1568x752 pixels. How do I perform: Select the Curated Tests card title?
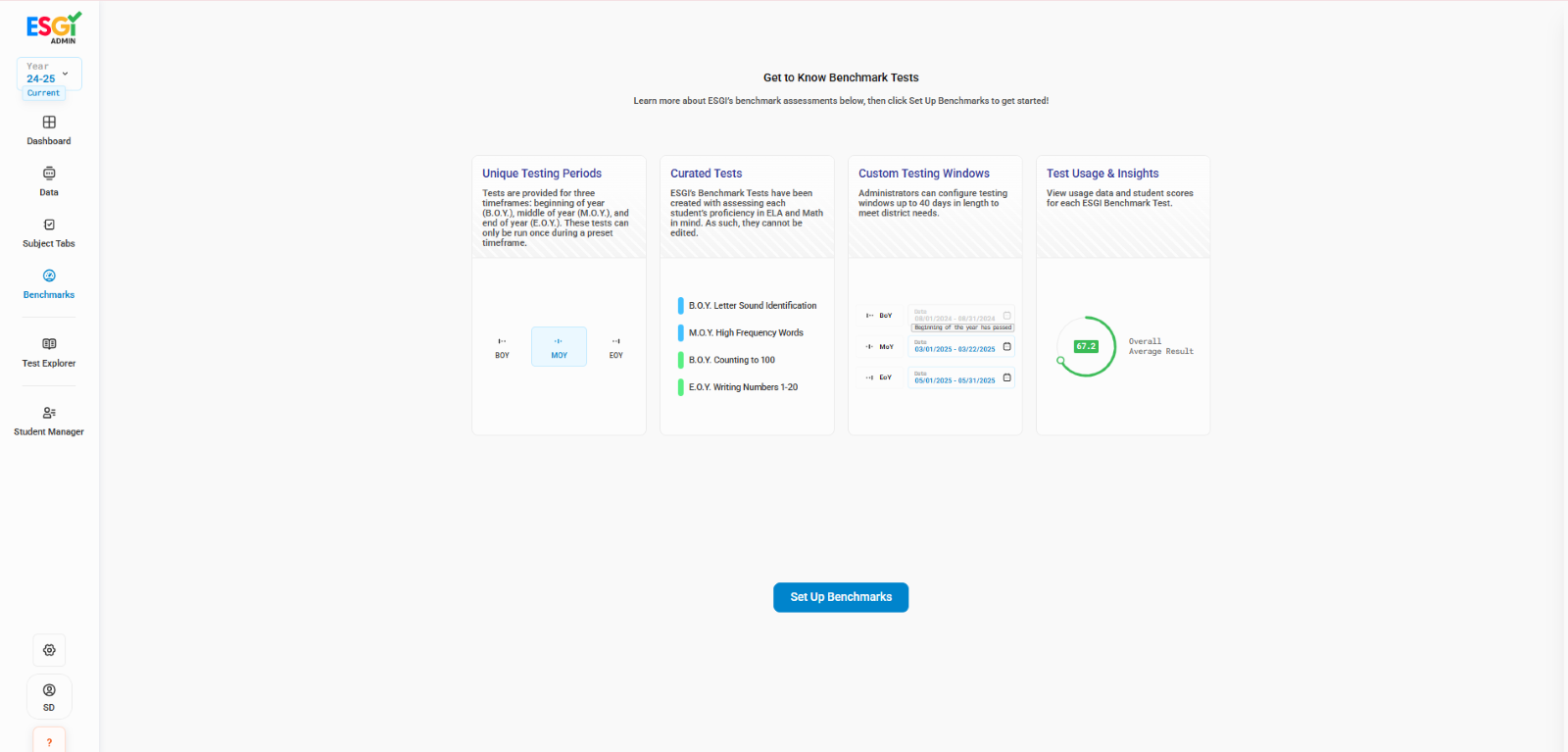(x=706, y=174)
